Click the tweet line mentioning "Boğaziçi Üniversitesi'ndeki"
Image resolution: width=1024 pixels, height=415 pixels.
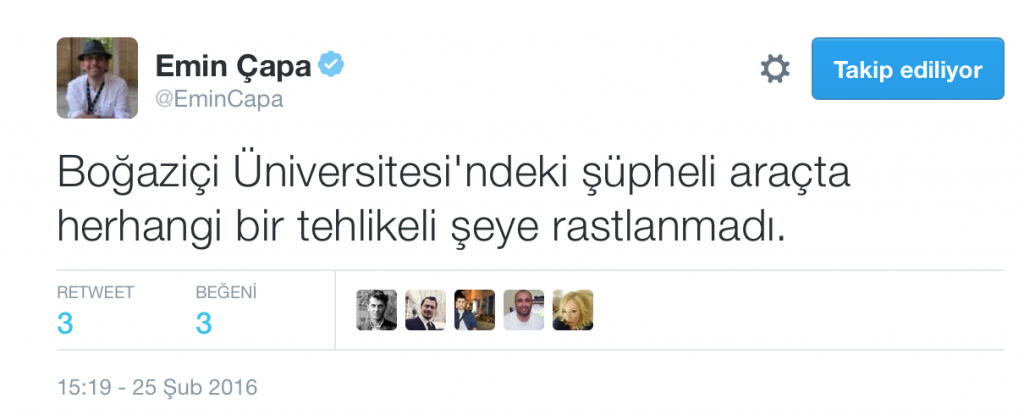point(453,175)
